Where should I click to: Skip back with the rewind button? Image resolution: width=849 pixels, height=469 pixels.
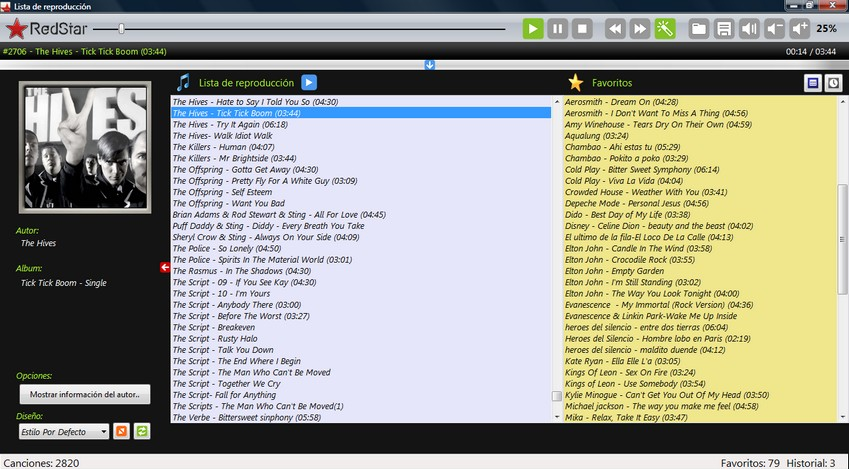[615, 29]
